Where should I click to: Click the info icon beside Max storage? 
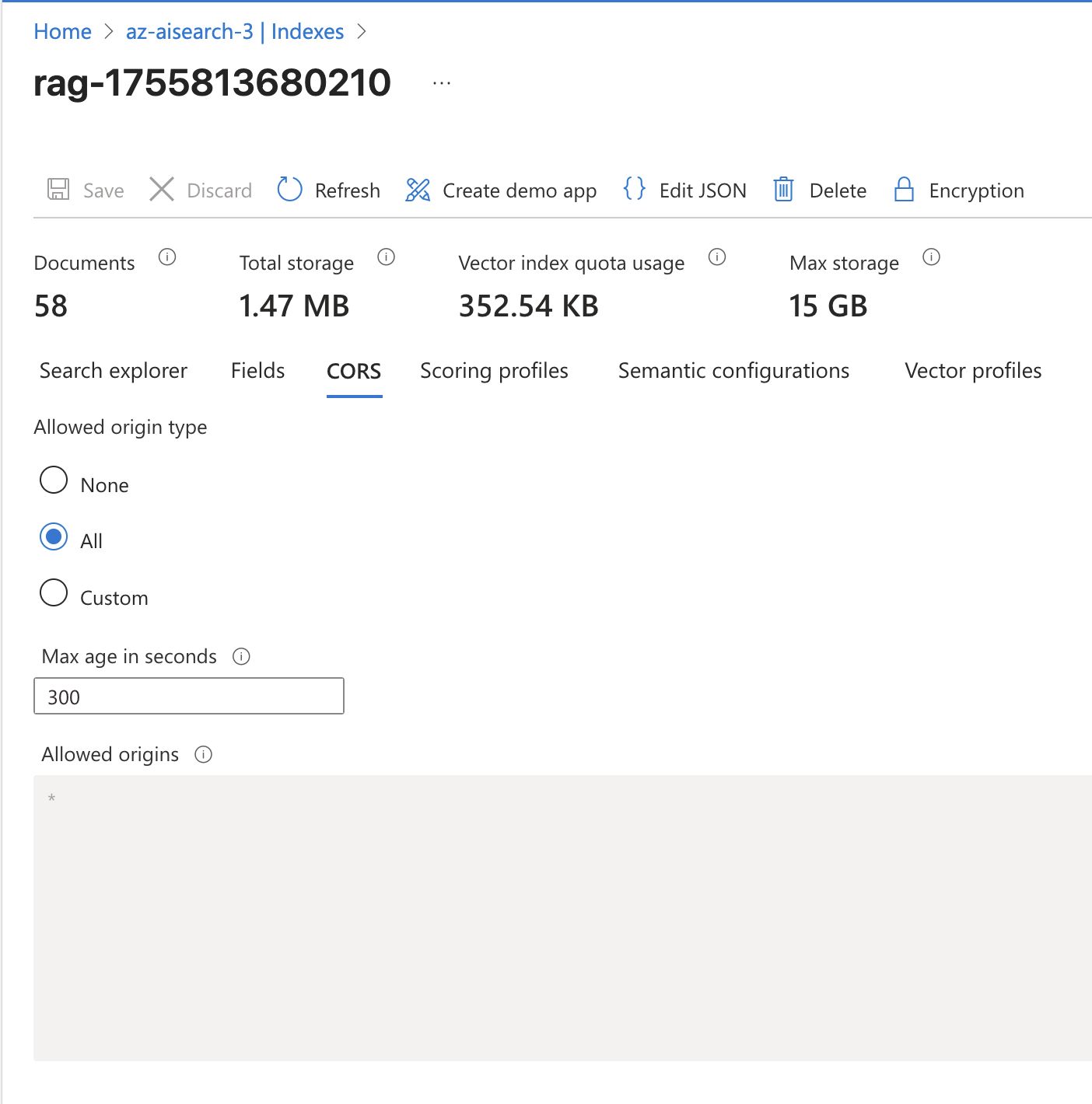[931, 257]
